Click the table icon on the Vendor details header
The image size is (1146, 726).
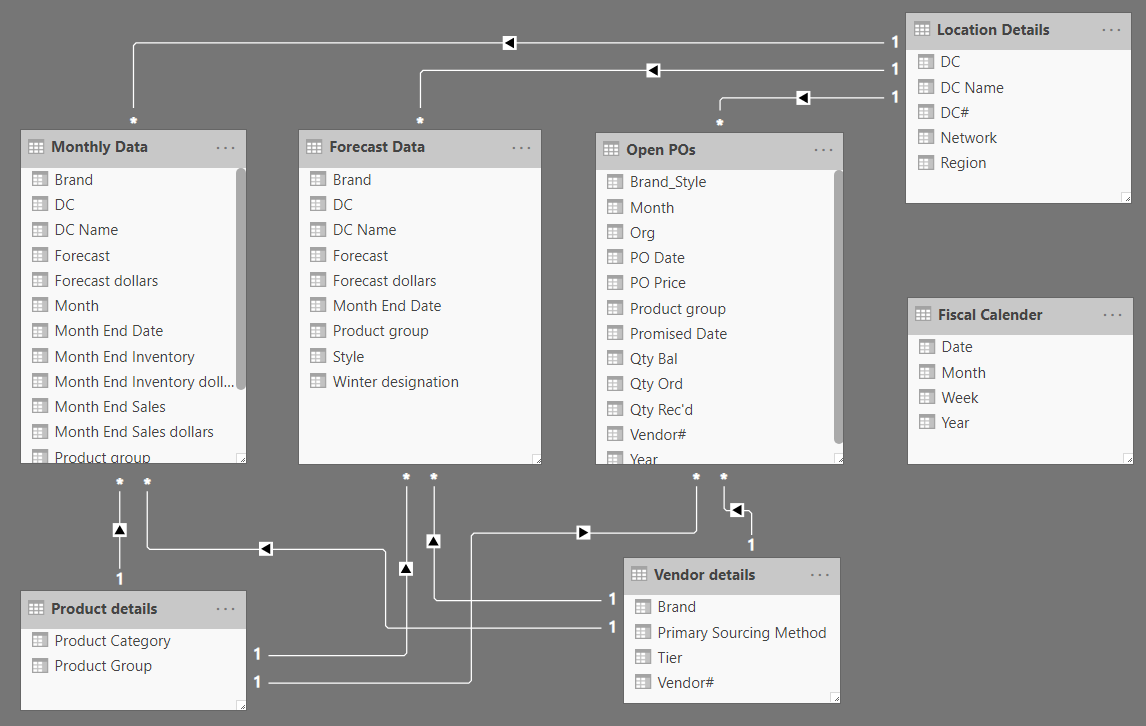point(638,575)
